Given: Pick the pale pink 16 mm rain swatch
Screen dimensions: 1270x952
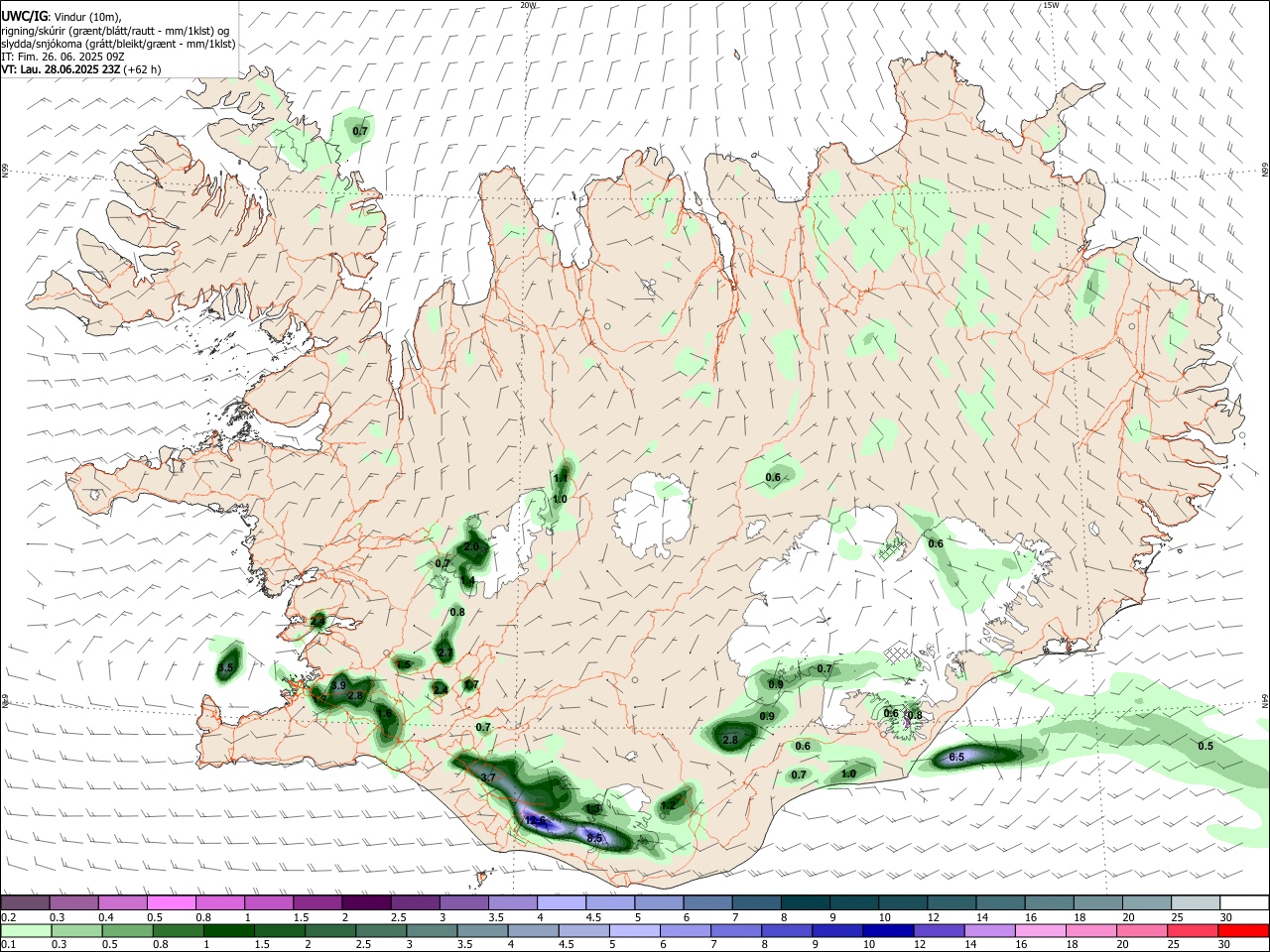Looking at the screenshot, I should tap(1039, 931).
